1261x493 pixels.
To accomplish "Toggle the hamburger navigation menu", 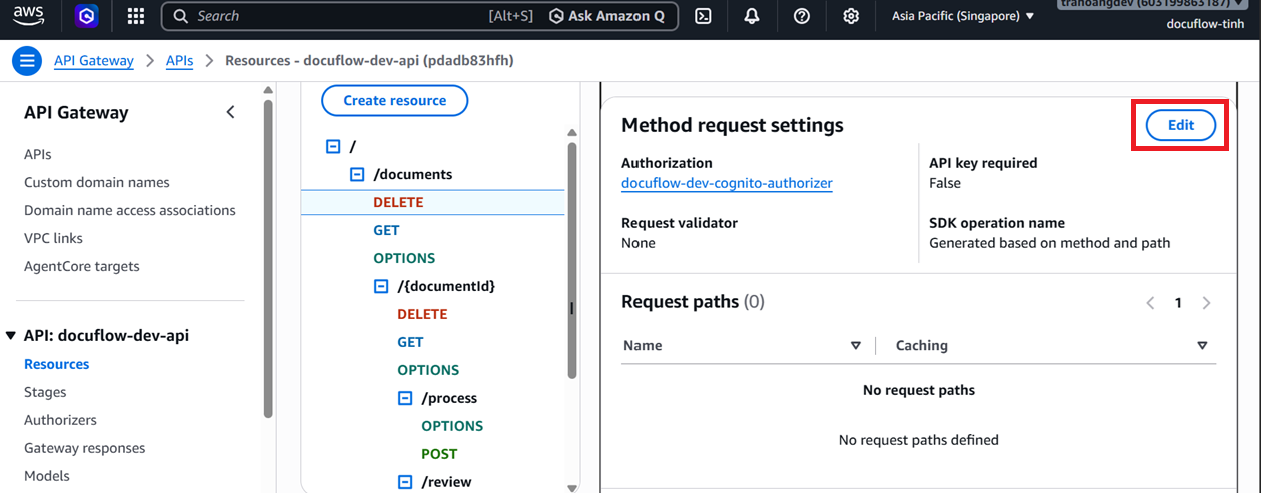I will click(x=27, y=60).
